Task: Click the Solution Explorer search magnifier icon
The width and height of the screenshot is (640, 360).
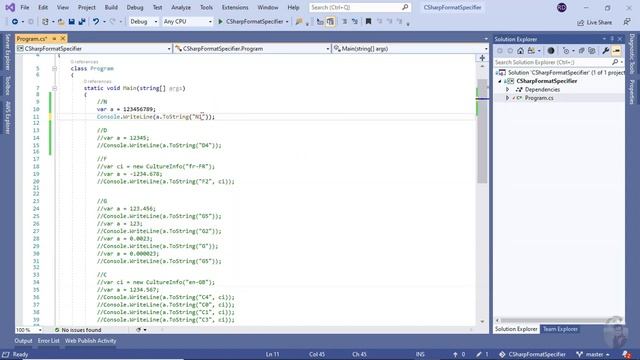Action: pos(615,62)
